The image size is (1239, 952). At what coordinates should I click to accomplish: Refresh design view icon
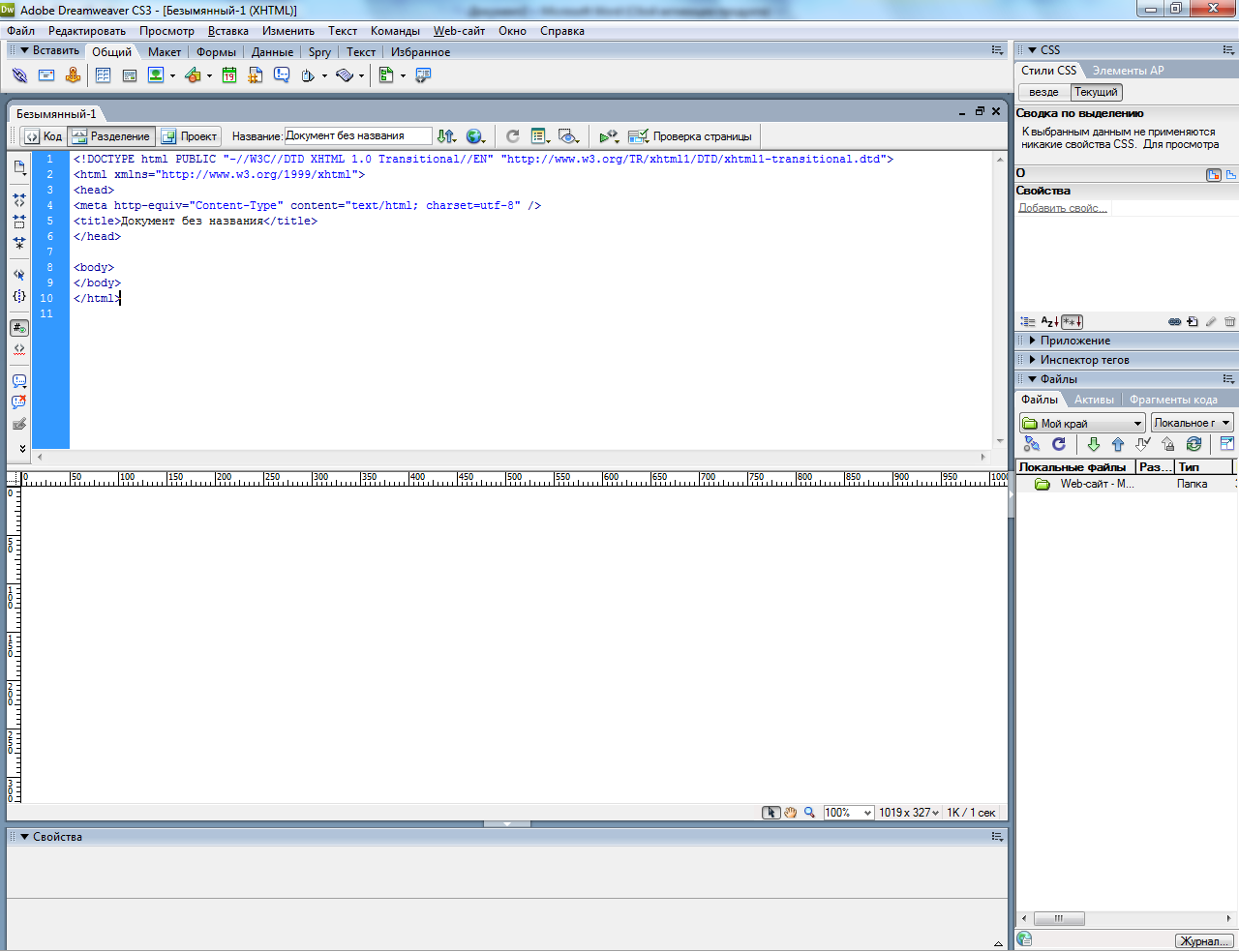(x=513, y=136)
